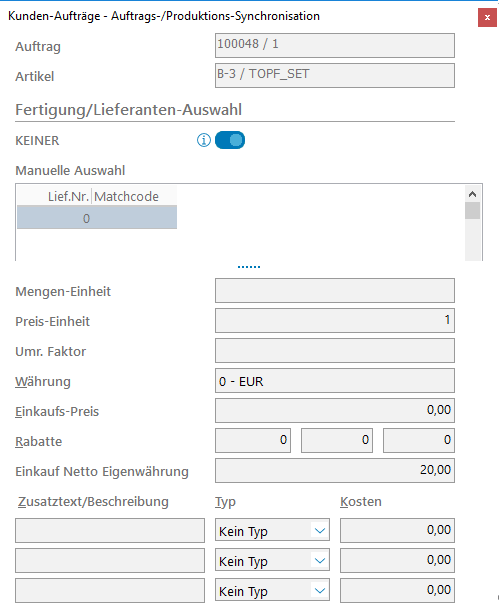Image resolution: width=499 pixels, height=607 pixels.
Task: Expand the second Kein Typ dropdown
Action: coord(272,561)
